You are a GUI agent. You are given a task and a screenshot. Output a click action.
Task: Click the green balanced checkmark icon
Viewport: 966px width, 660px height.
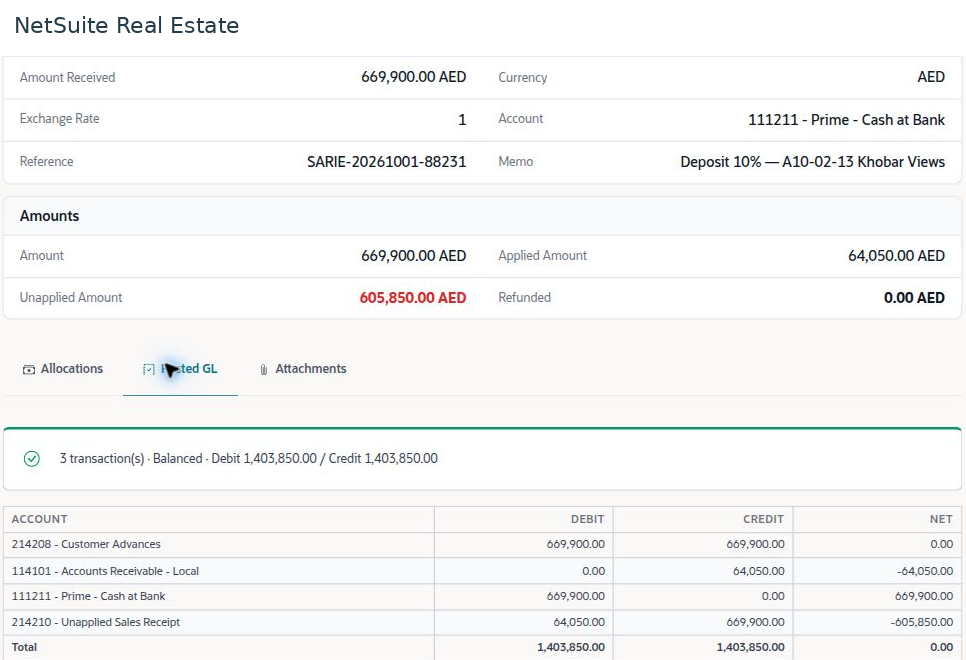[31, 459]
